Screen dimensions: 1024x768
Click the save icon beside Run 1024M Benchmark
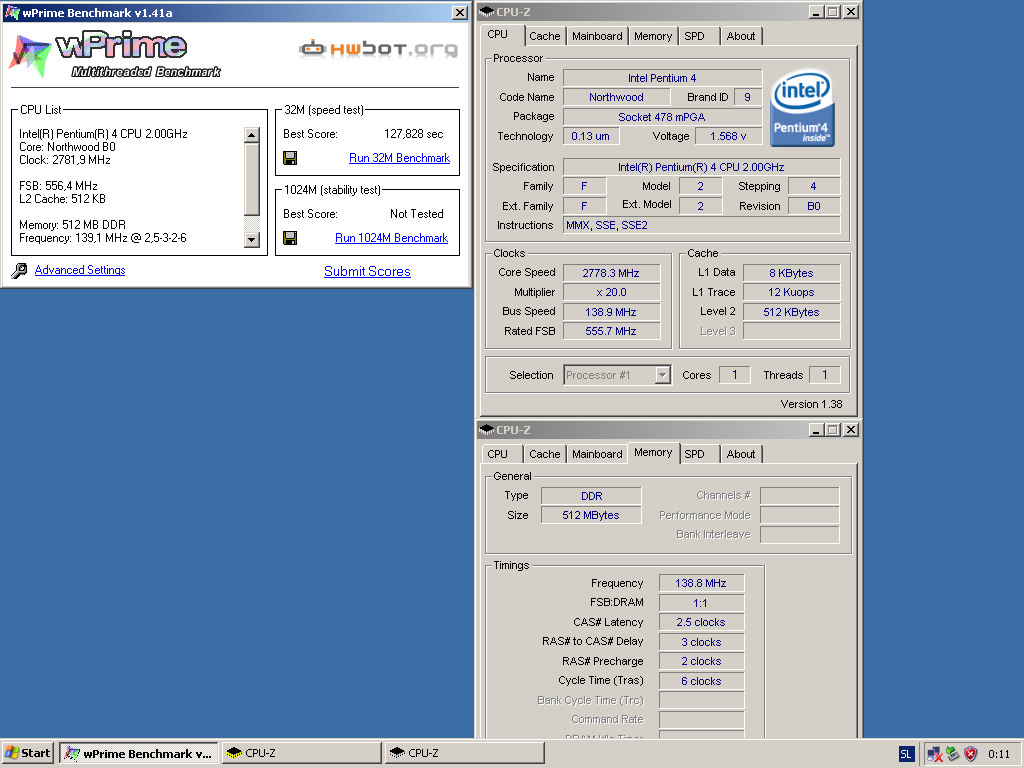point(290,238)
